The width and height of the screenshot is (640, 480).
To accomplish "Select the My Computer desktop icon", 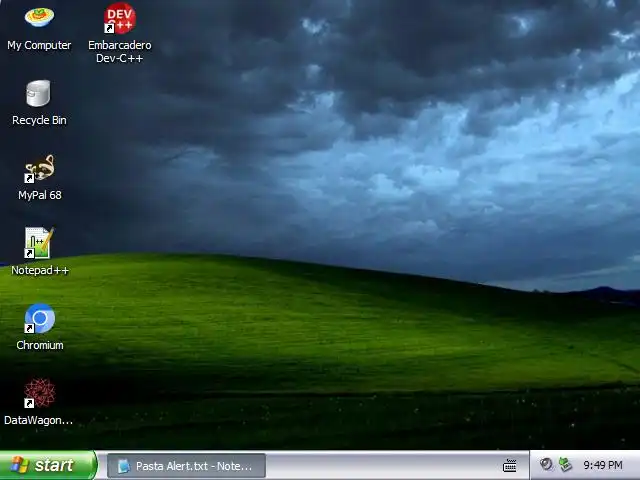I will coord(39,18).
